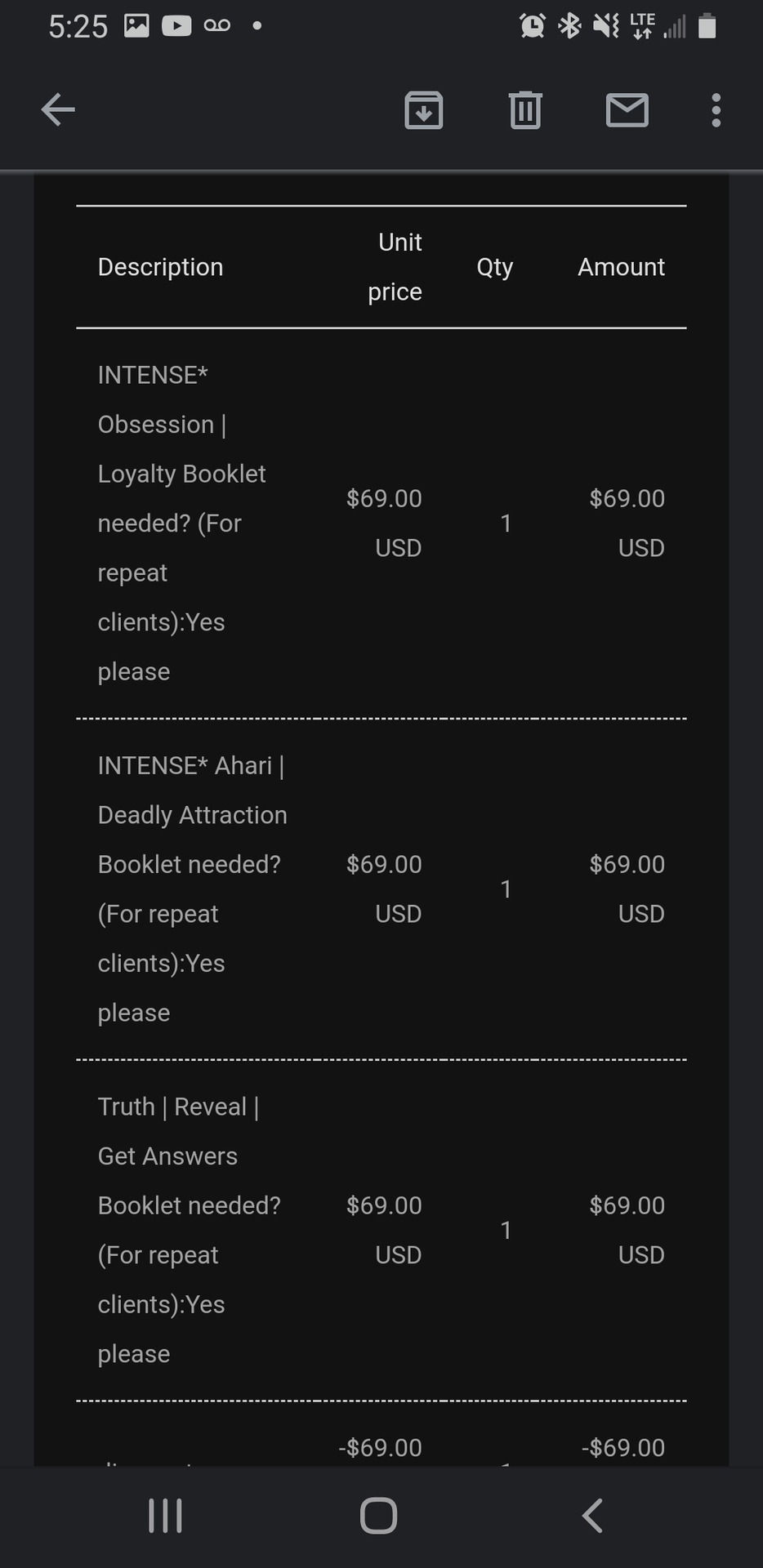Tap the back arrow to leave email
Screen dimensions: 763x1568
[58, 109]
